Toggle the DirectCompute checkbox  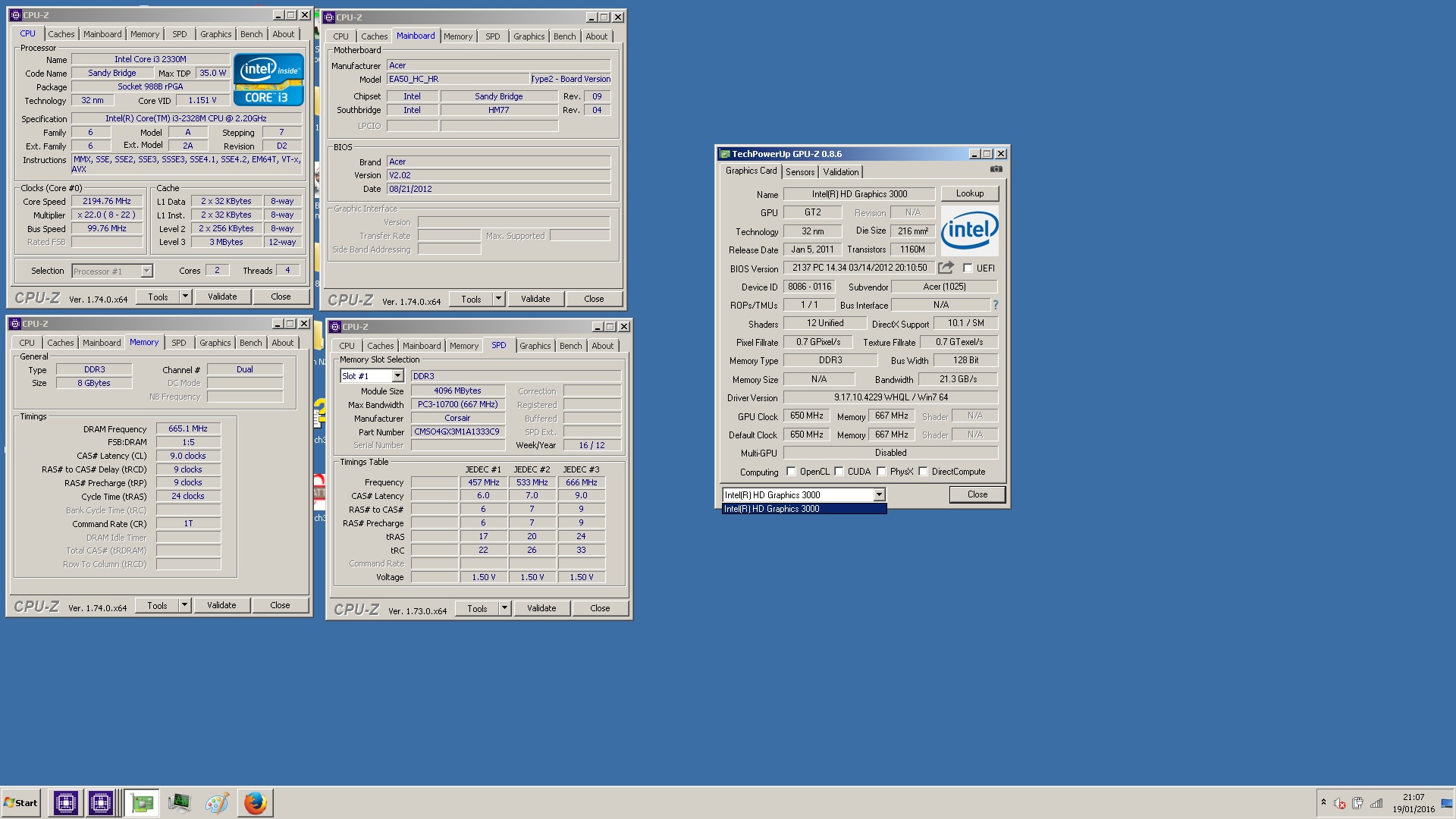point(923,471)
